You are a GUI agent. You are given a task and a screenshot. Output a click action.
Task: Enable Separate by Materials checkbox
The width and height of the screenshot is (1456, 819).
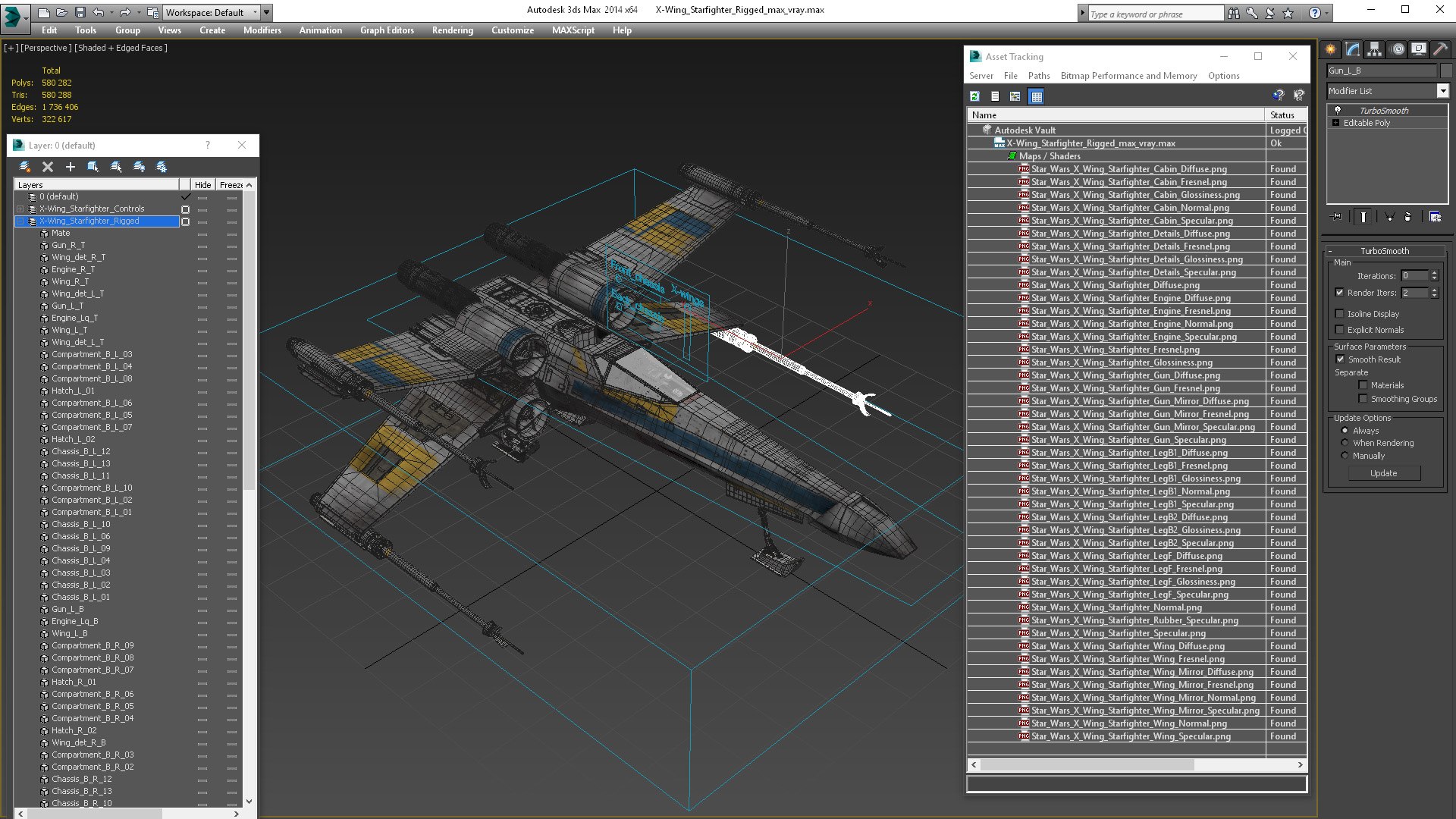coord(1363,385)
